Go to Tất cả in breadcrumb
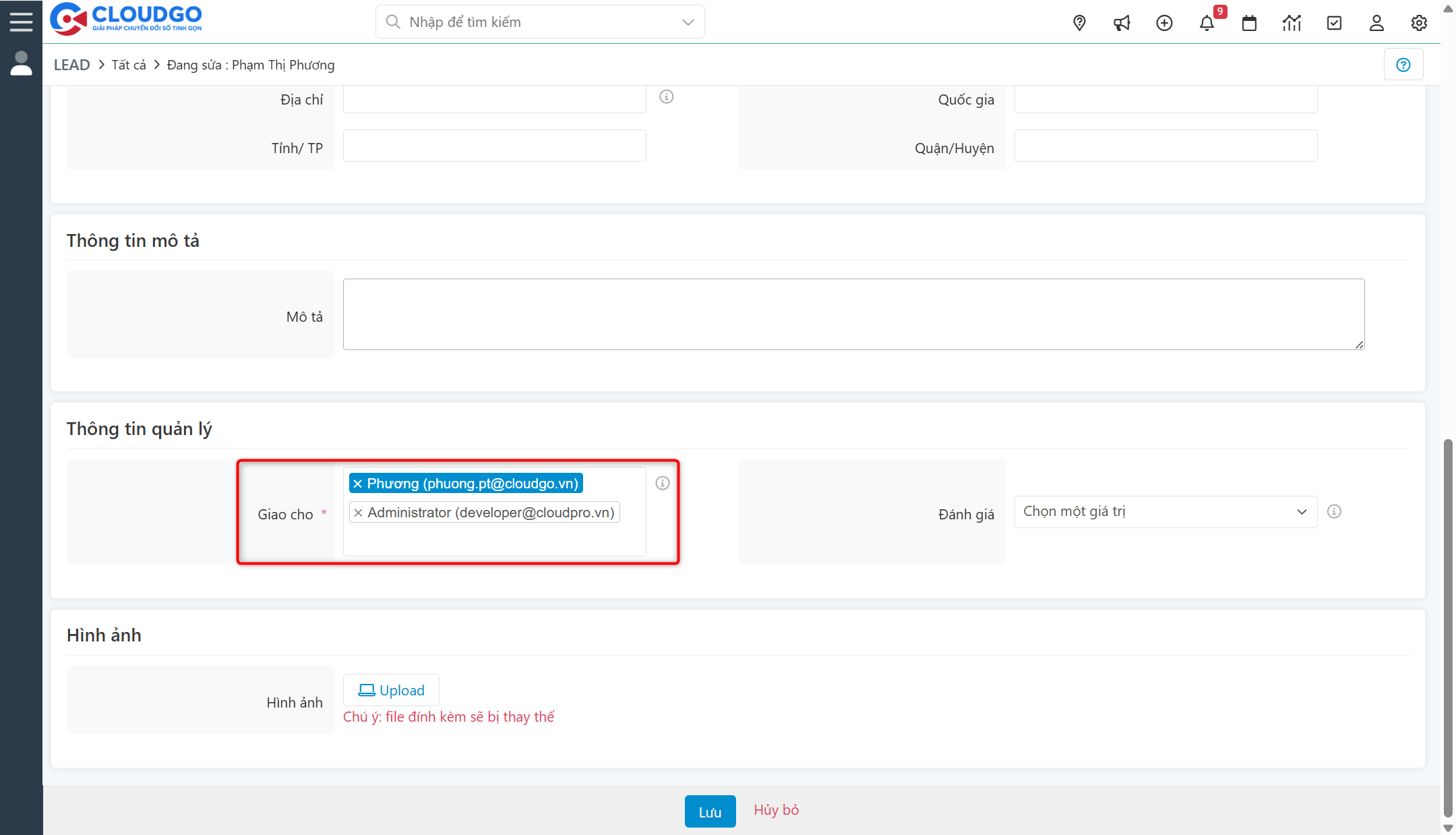 (x=128, y=65)
